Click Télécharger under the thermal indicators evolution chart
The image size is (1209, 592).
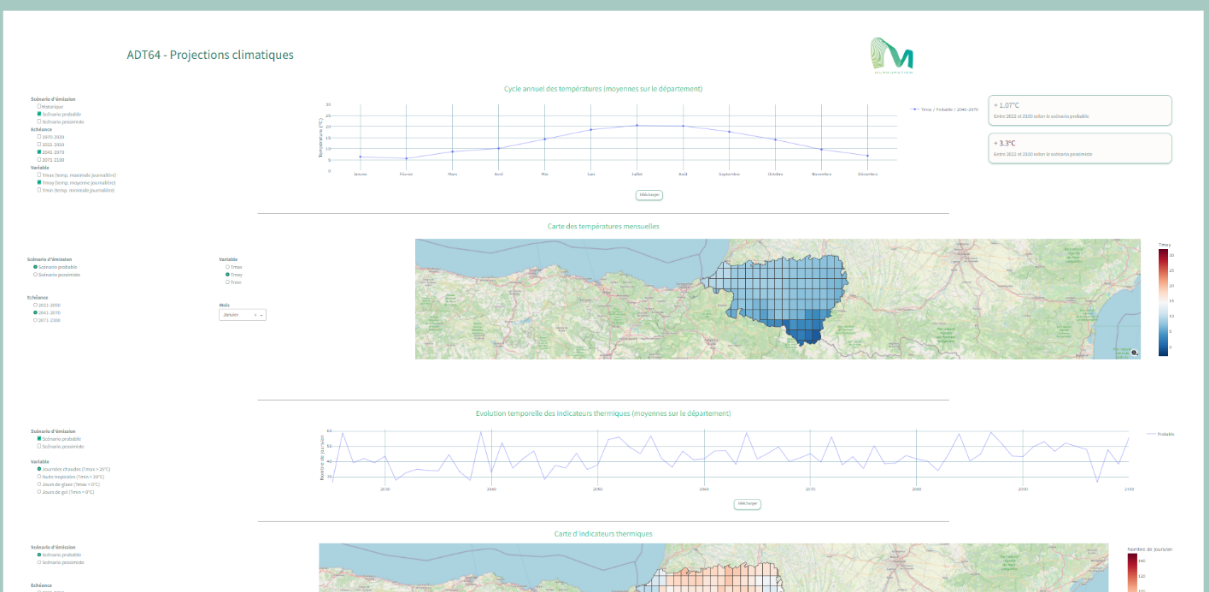click(747, 504)
